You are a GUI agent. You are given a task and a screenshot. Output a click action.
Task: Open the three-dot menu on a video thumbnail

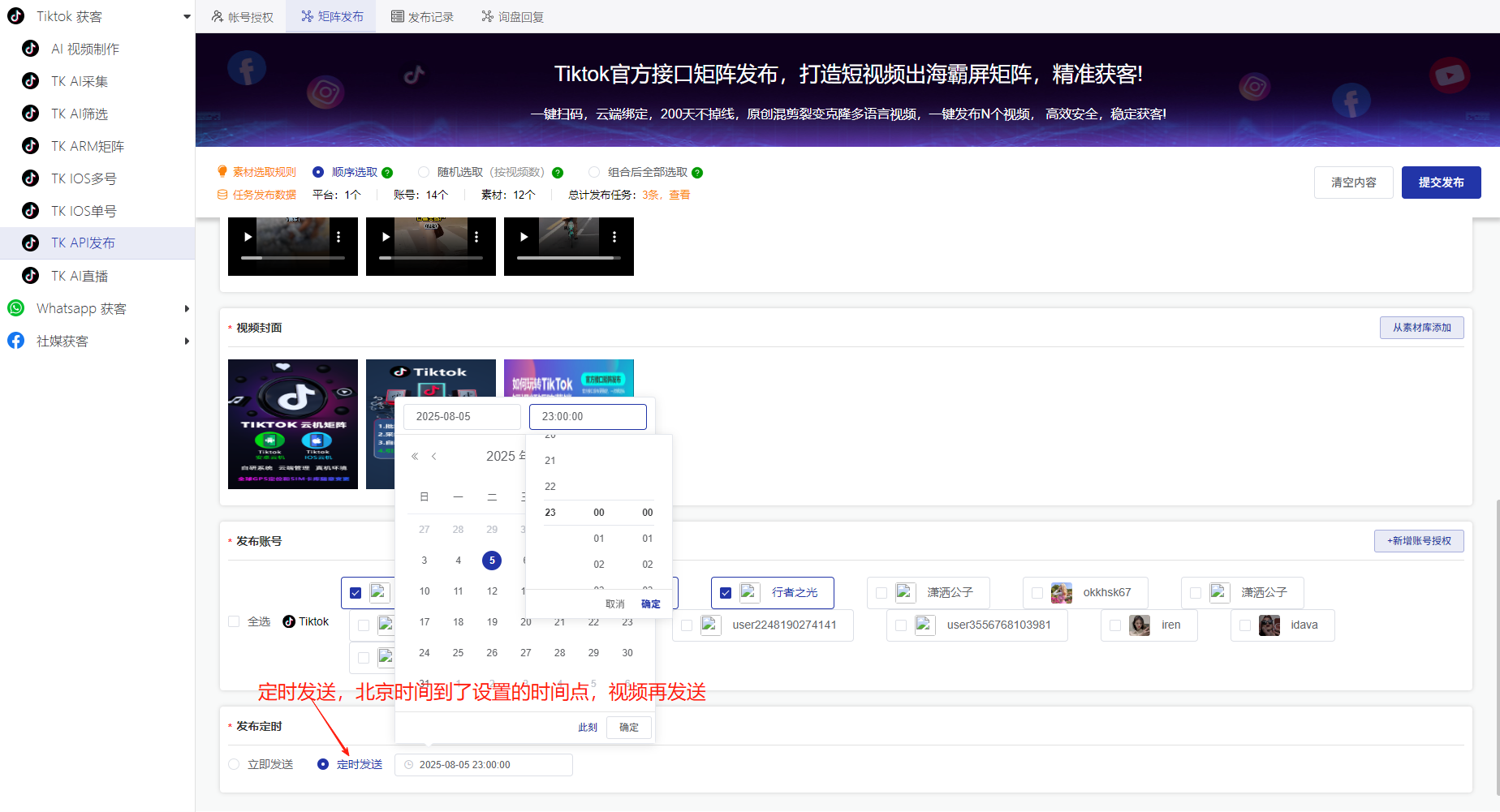point(338,236)
